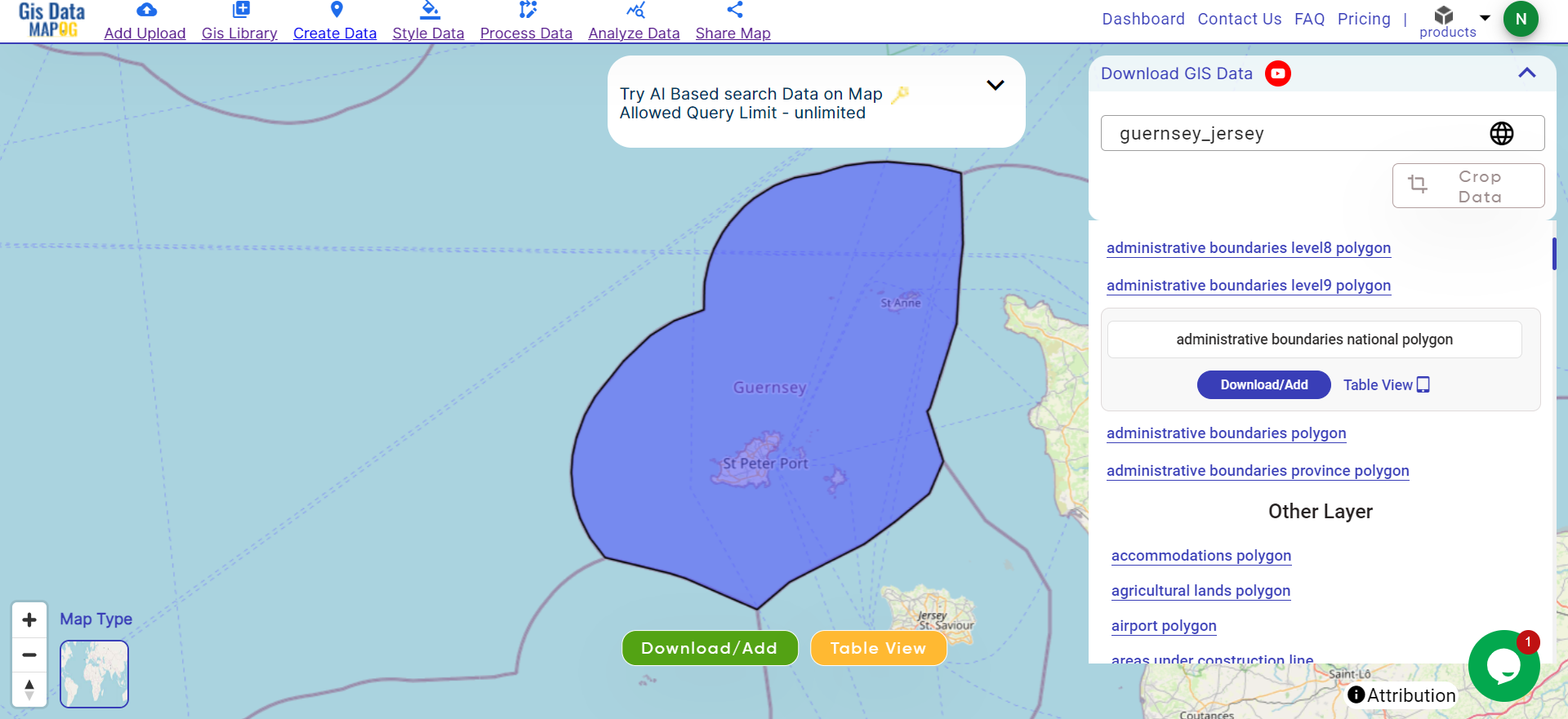Open Add Upload menu

click(145, 33)
